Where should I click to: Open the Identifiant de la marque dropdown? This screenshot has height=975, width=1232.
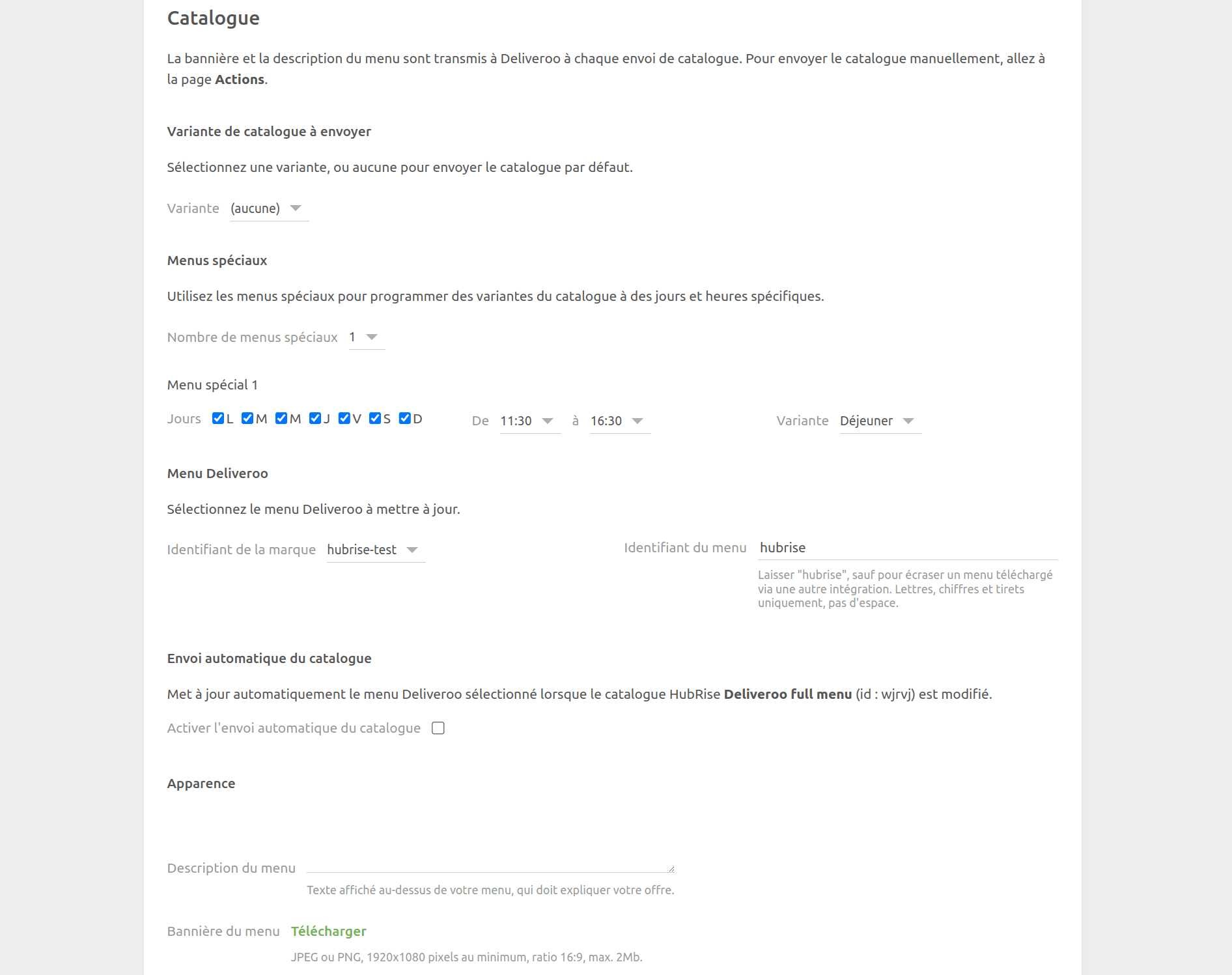(374, 549)
